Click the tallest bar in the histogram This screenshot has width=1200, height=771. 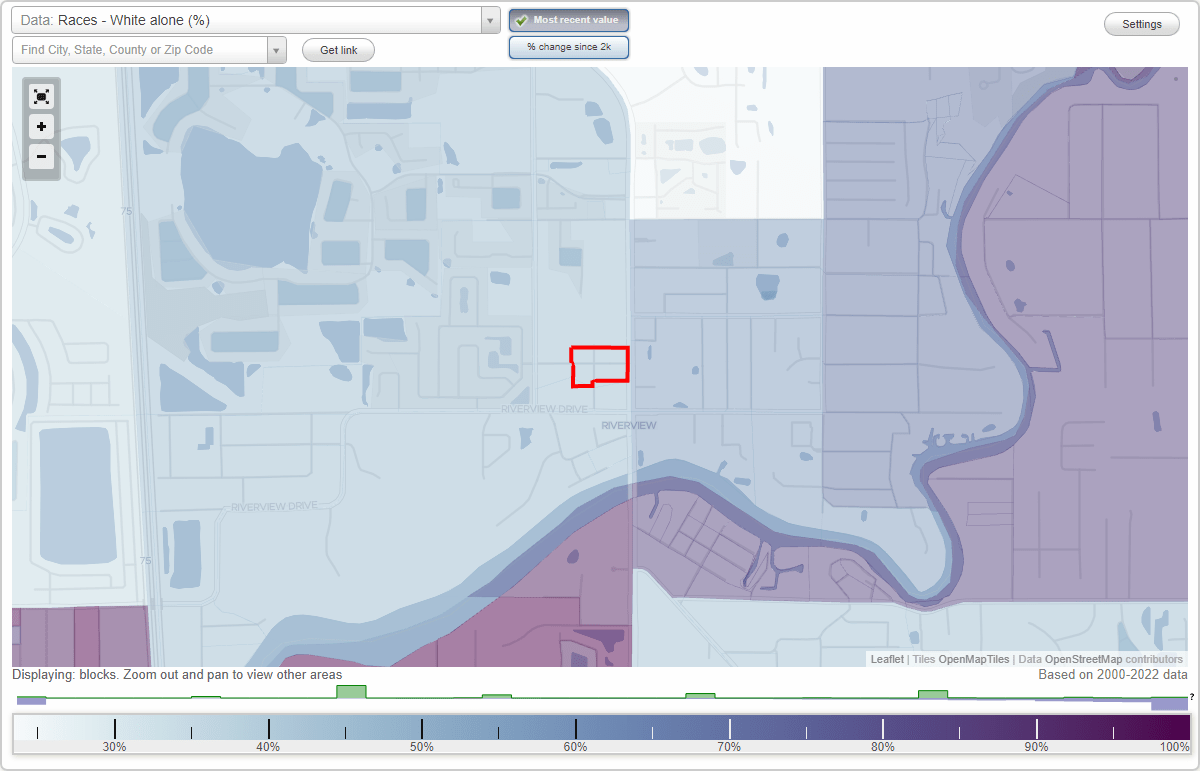click(352, 690)
